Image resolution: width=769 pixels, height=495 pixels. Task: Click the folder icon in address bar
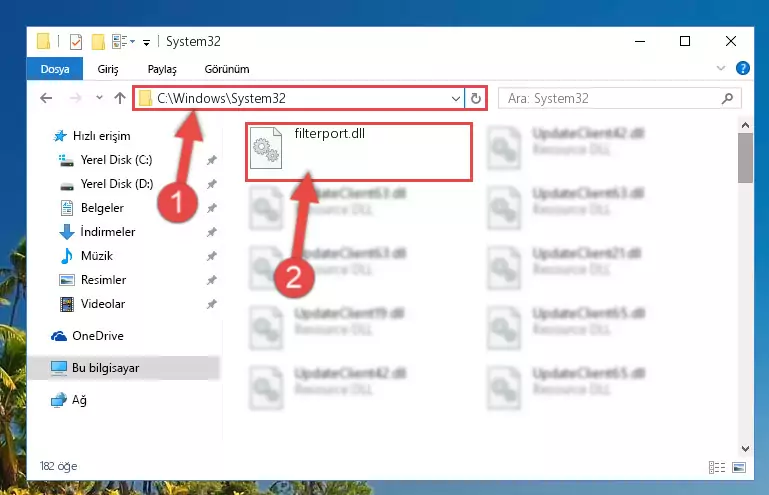pyautogui.click(x=145, y=99)
